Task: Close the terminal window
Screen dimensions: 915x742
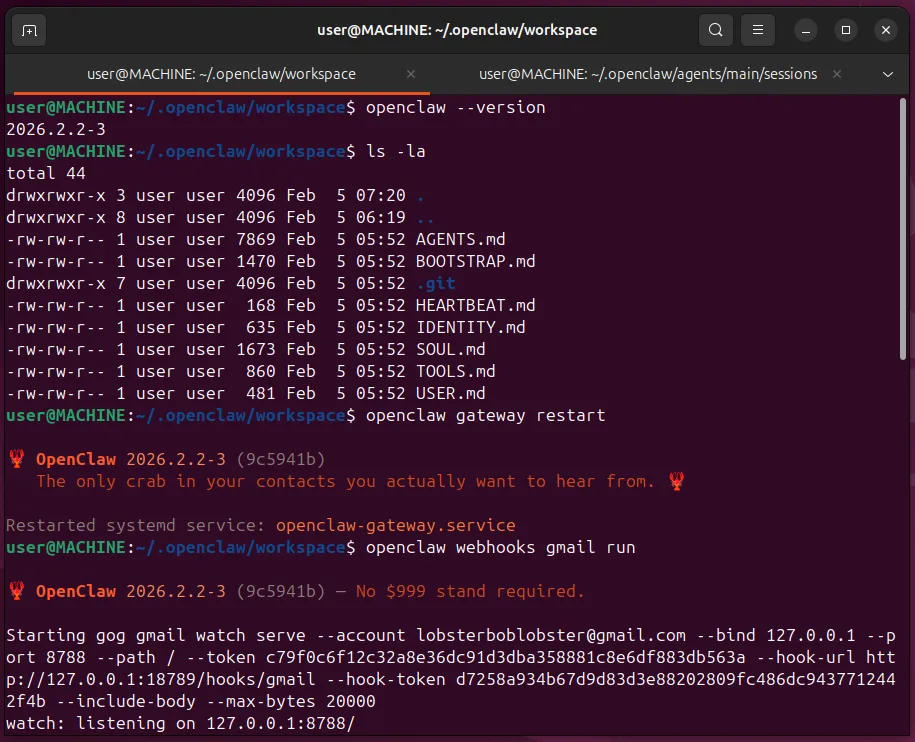Action: (x=885, y=30)
